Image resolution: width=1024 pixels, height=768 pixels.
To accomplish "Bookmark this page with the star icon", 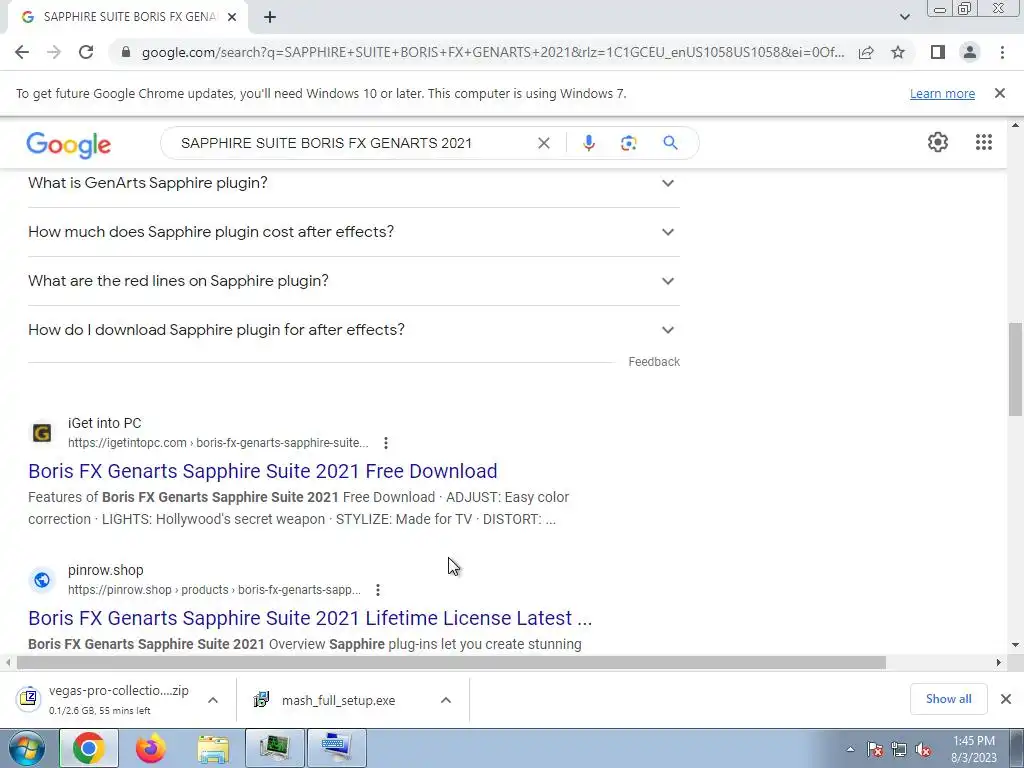I will (x=898, y=52).
